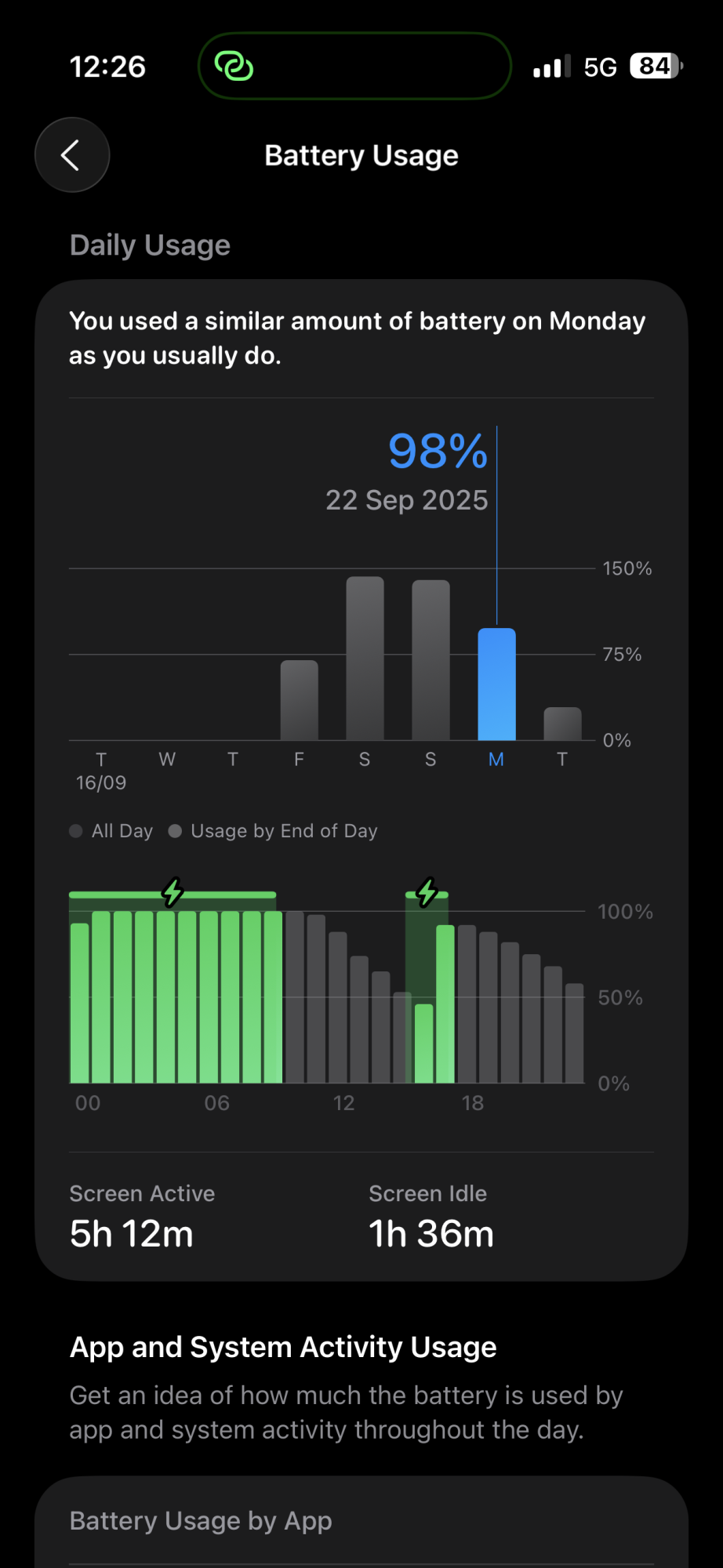Tap the Screen Active 5h 12m stat
Image resolution: width=723 pixels, height=1568 pixels.
132,1217
